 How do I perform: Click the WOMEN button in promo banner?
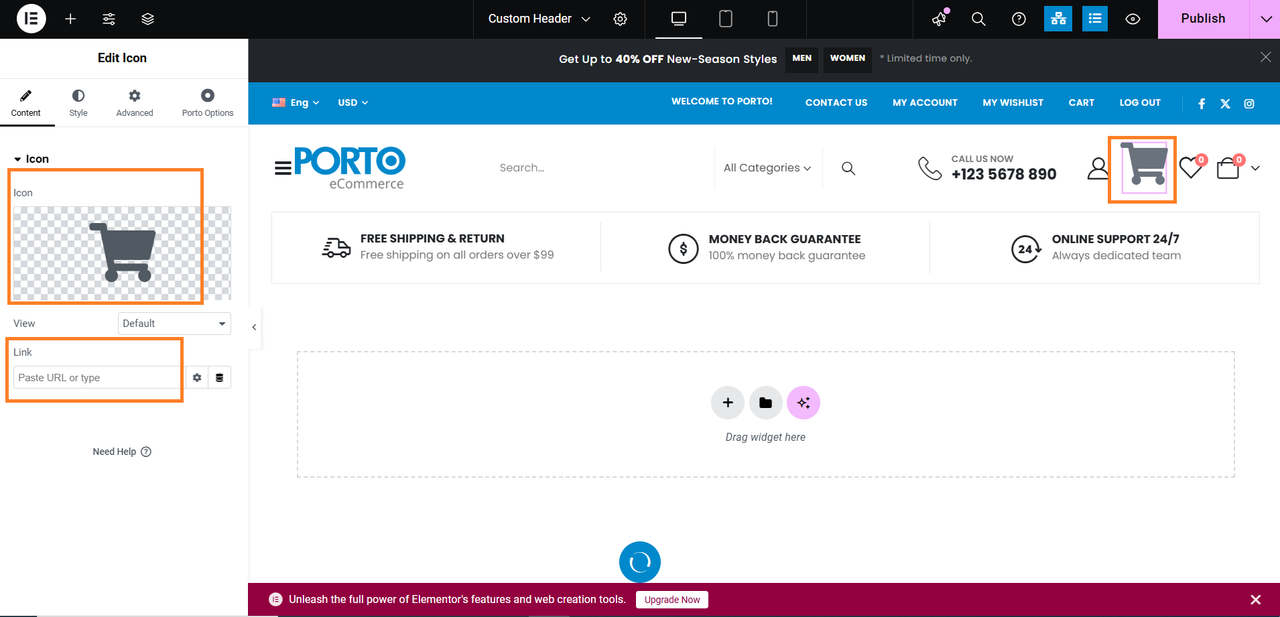coord(847,59)
